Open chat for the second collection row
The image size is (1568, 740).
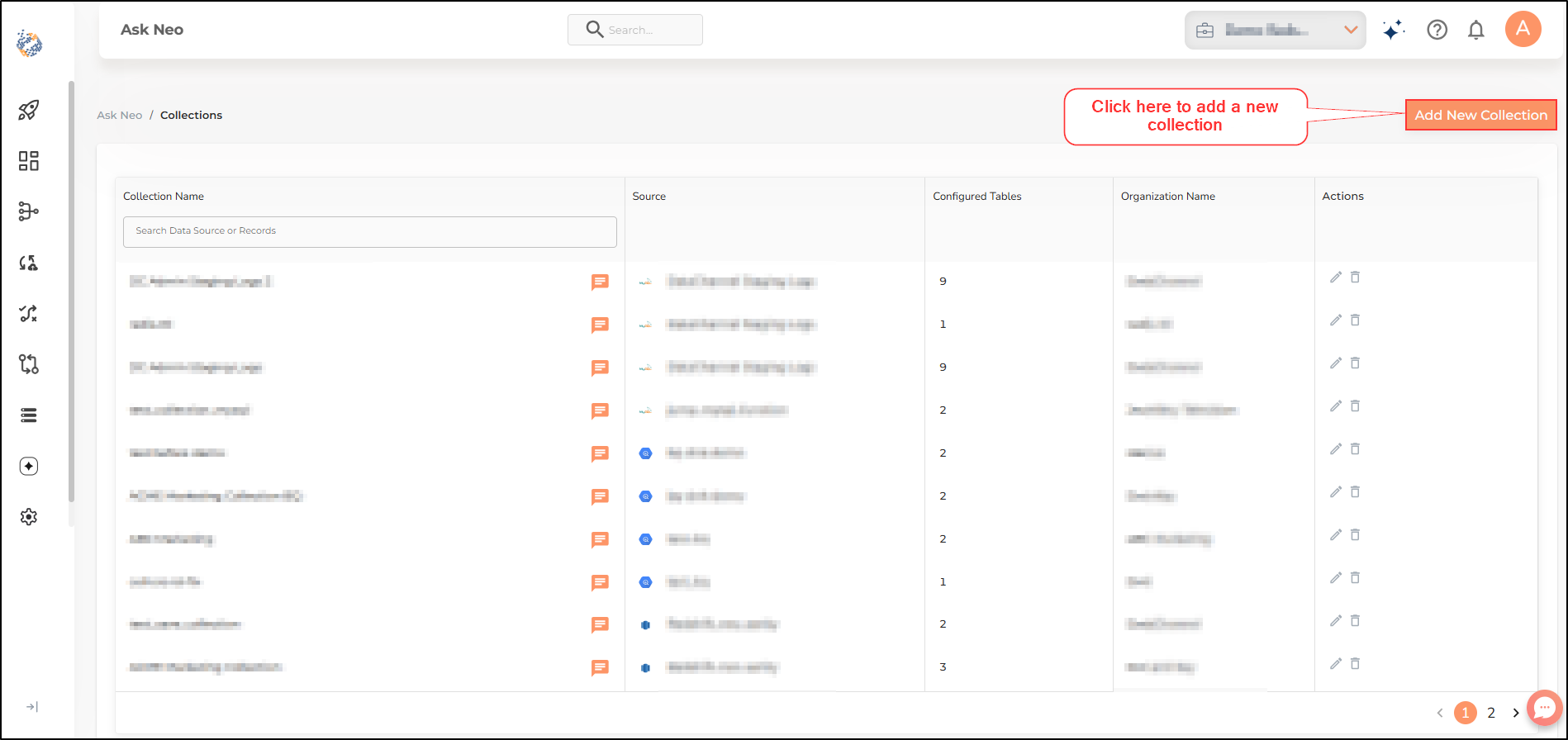tap(601, 325)
